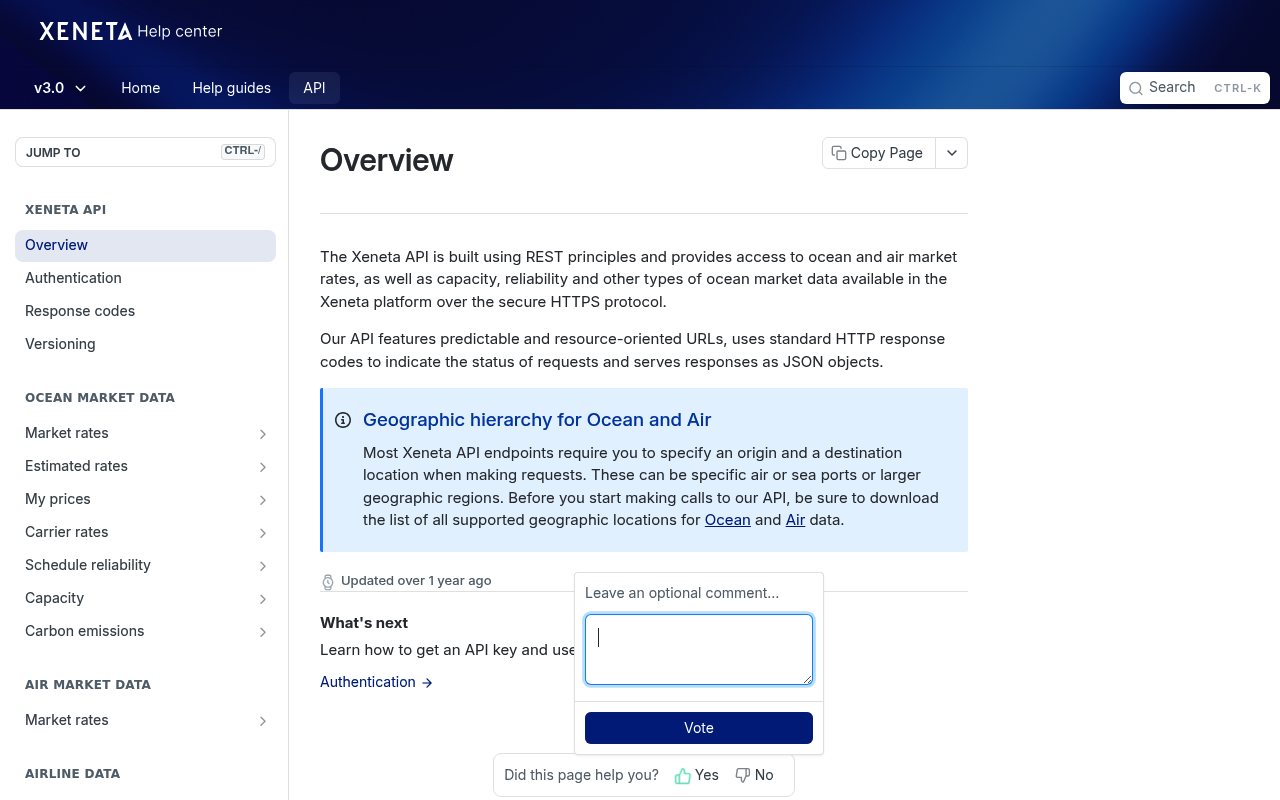The width and height of the screenshot is (1280, 800).
Task: Open the Ocean locations link
Action: [x=728, y=520]
